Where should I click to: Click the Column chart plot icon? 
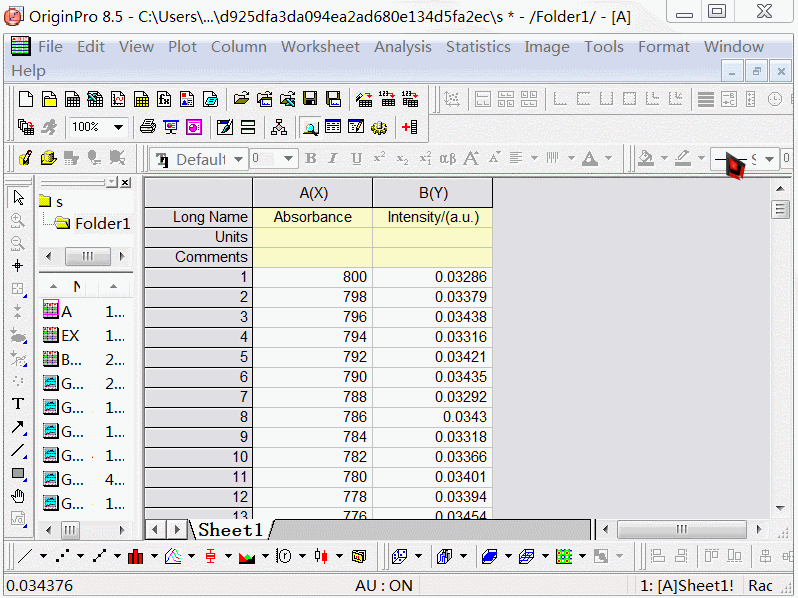(x=135, y=556)
